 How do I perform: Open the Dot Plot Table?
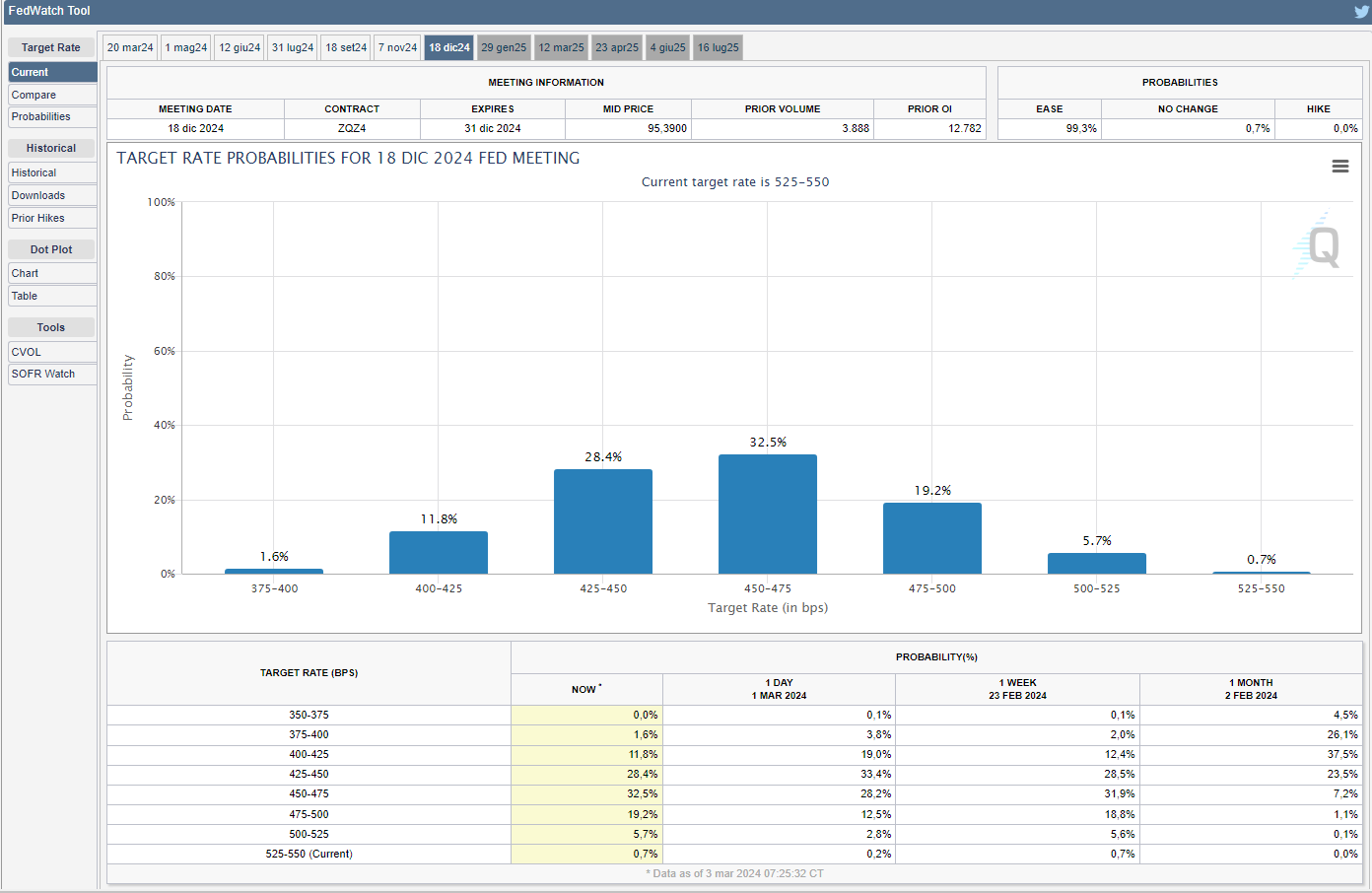pos(52,296)
